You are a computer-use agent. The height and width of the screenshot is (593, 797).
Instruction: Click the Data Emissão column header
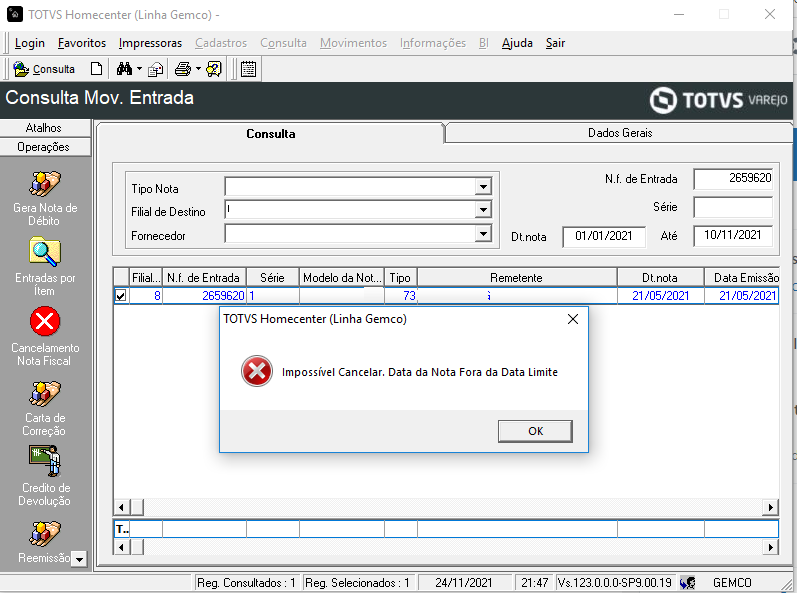(x=742, y=278)
